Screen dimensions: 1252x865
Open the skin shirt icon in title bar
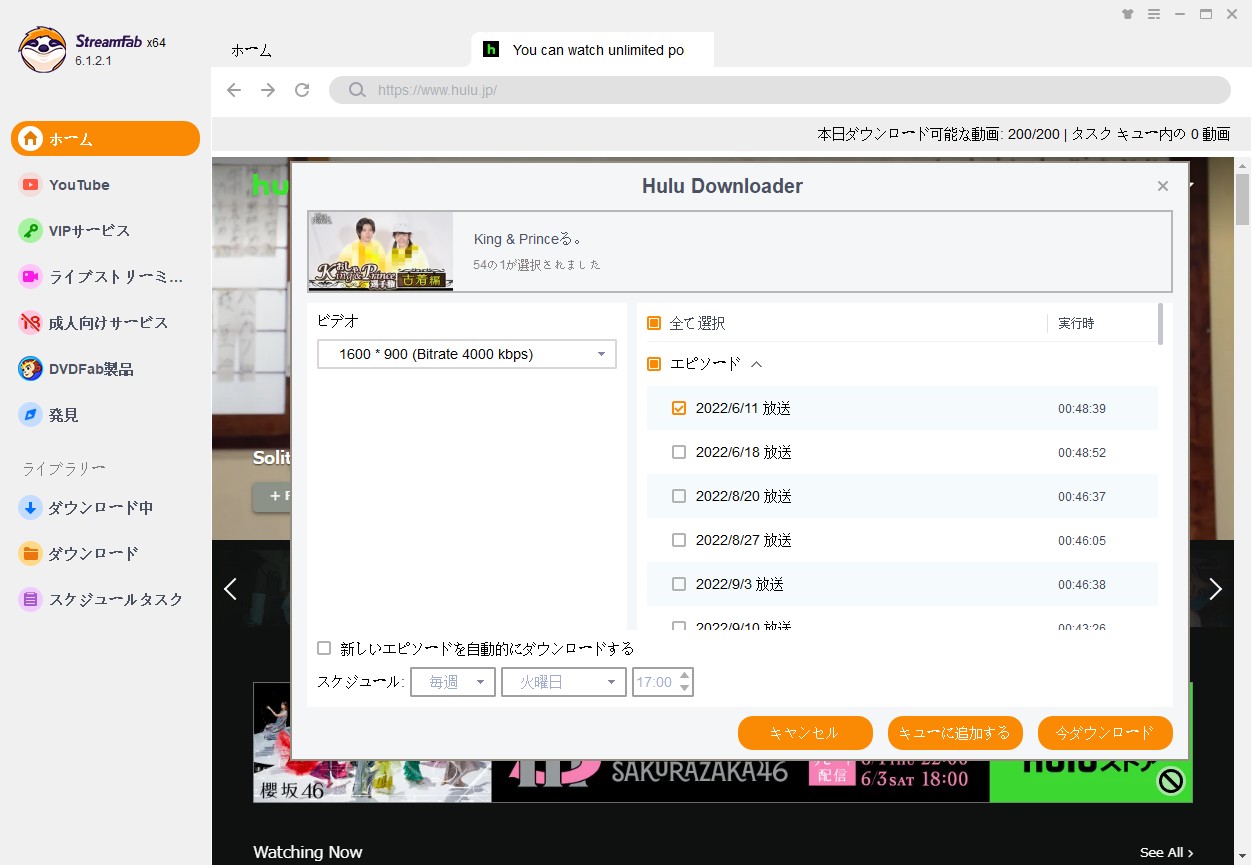click(x=1128, y=14)
